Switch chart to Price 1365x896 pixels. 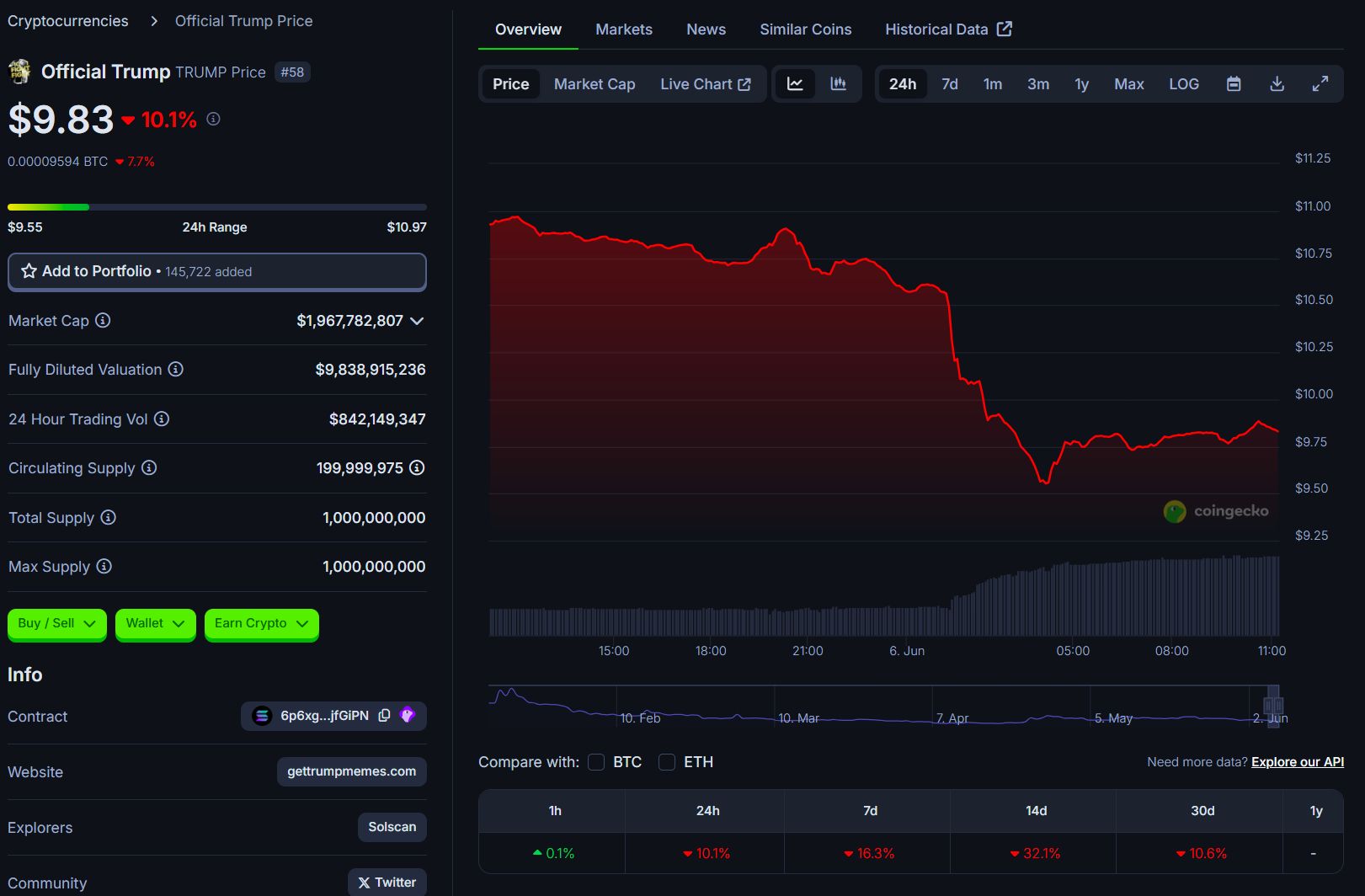pyautogui.click(x=511, y=83)
